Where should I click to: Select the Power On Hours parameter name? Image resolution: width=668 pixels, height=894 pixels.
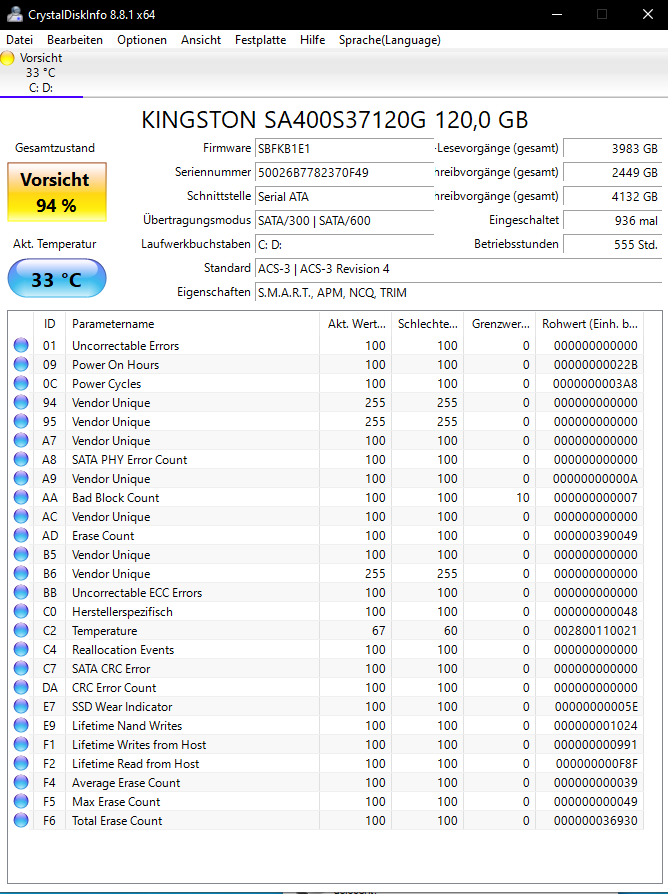point(116,365)
